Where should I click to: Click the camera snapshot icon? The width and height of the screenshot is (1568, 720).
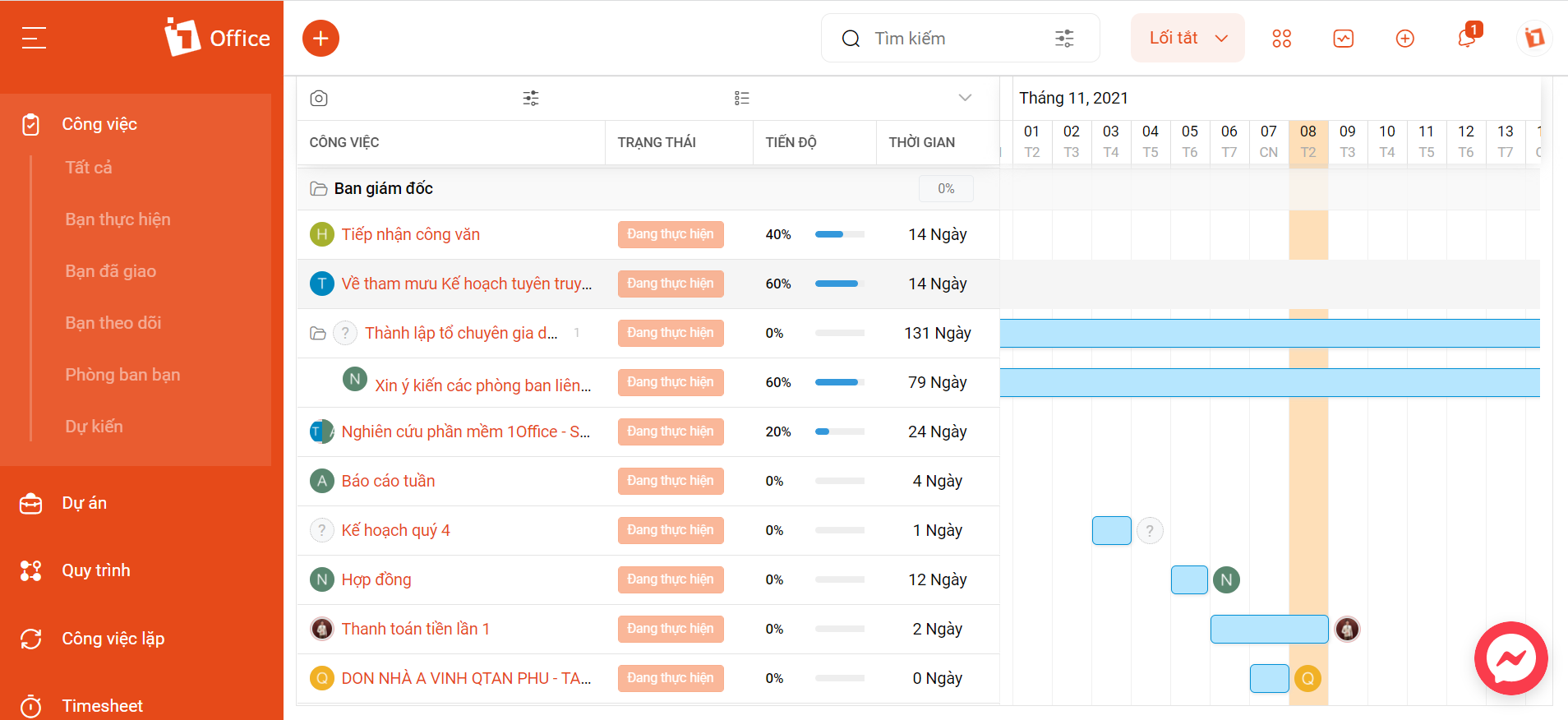(319, 99)
